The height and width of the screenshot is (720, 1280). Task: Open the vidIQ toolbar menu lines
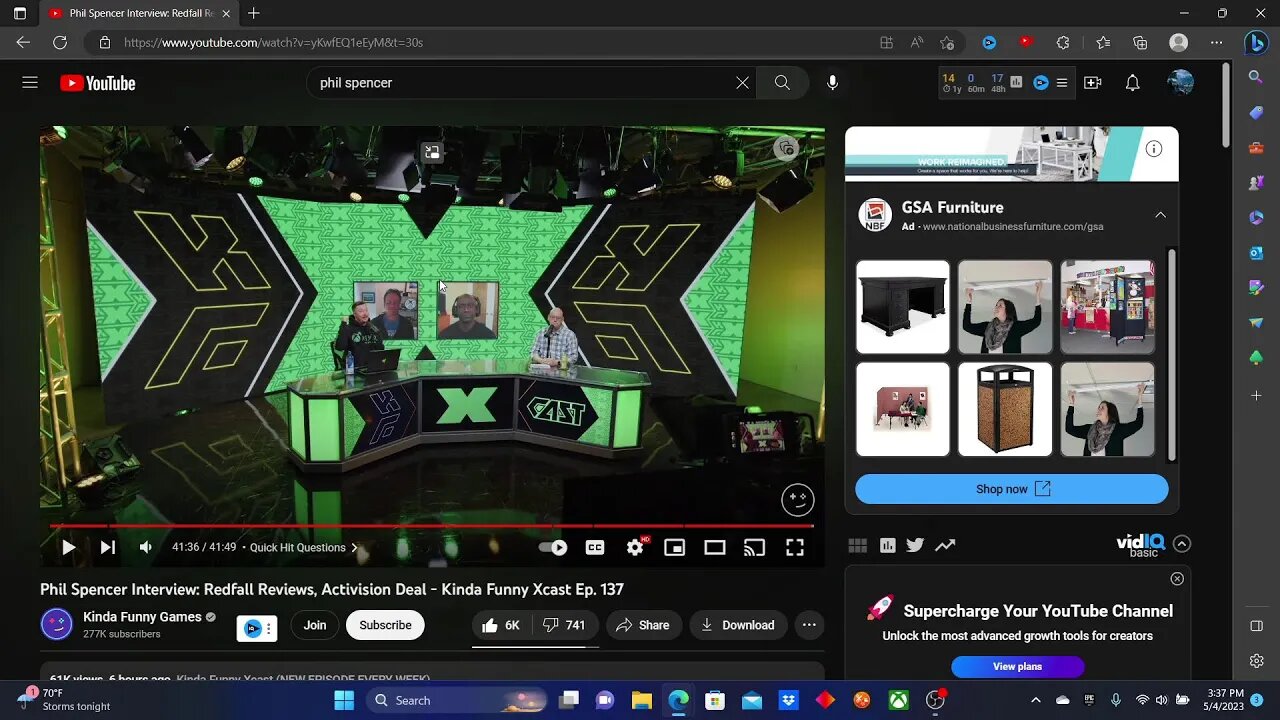point(1062,83)
